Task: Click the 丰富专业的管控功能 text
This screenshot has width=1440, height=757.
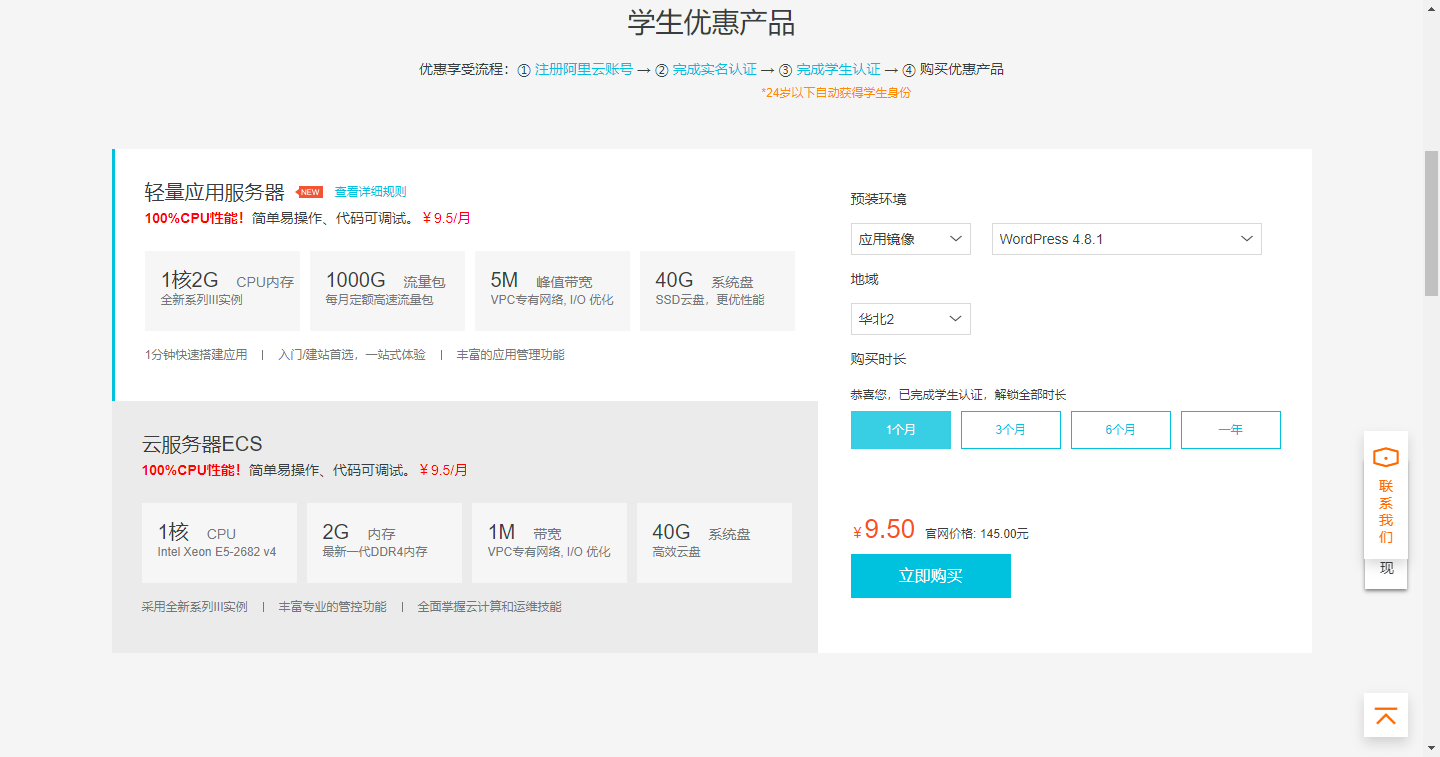Action: point(332,607)
